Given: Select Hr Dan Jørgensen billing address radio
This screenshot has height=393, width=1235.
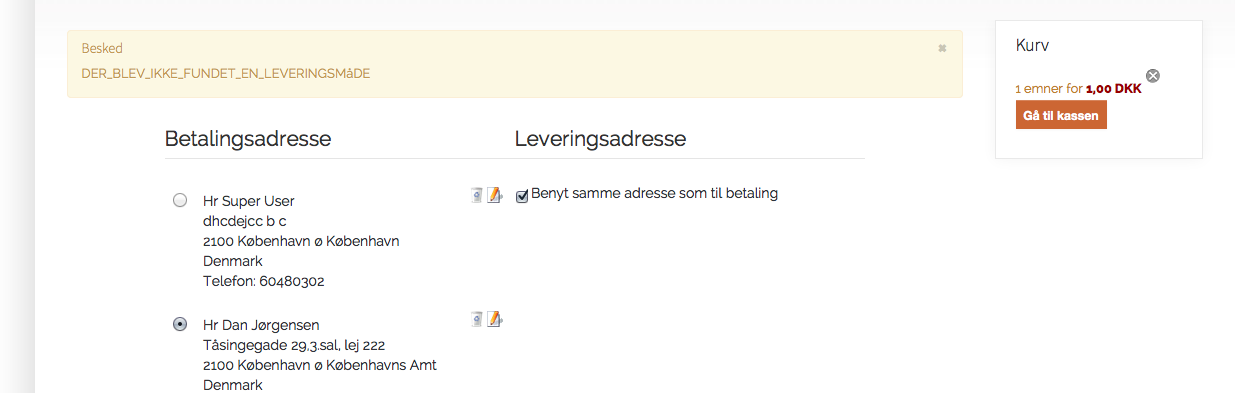Looking at the screenshot, I should pyautogui.click(x=180, y=324).
